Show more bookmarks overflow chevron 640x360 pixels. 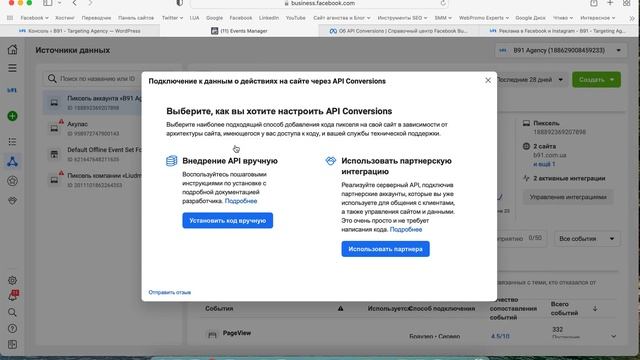(x=632, y=18)
